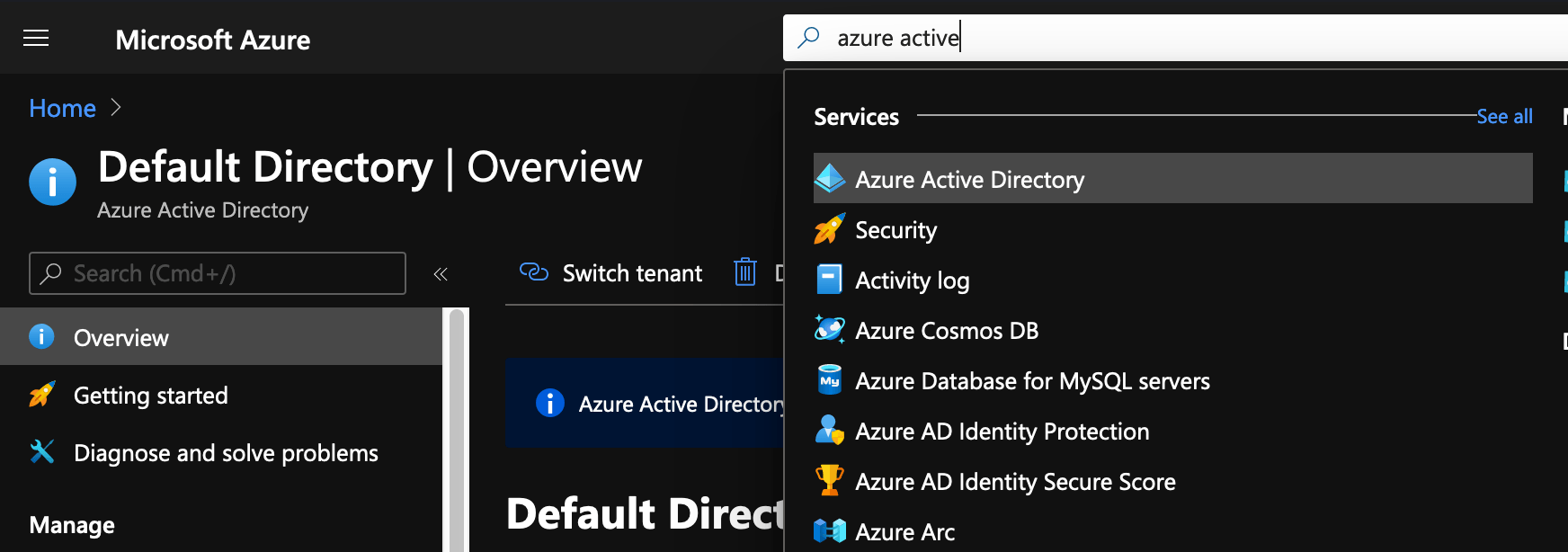Click the breadcrumb chevron after Home

coord(115,108)
